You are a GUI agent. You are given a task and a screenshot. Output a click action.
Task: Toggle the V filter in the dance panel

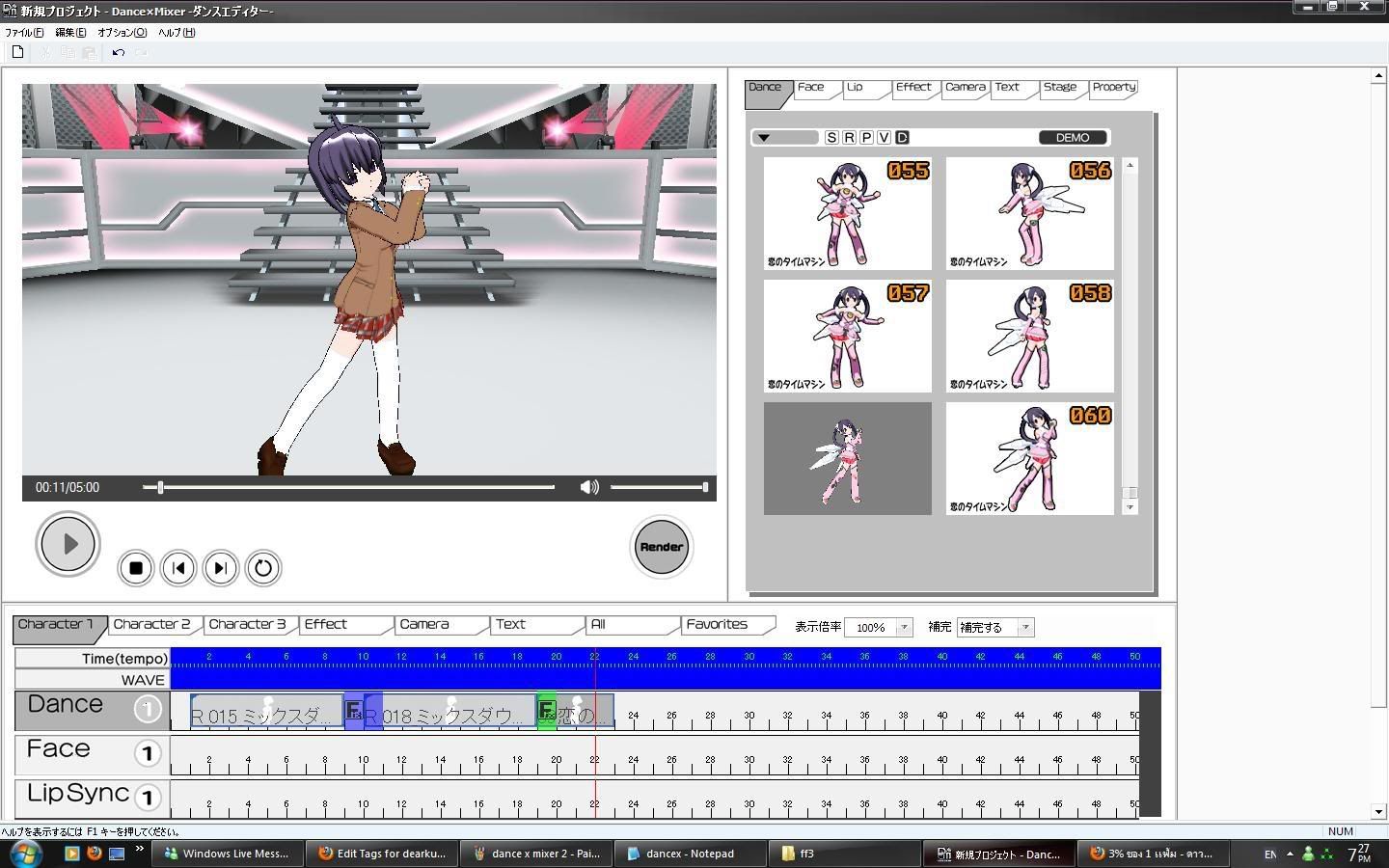(x=884, y=138)
